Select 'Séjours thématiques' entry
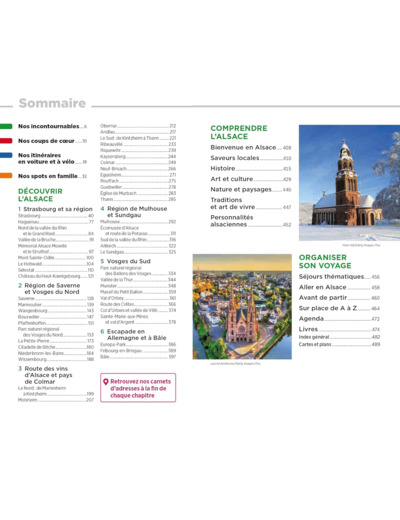Image resolution: width=400 pixels, height=520 pixels. [x=339, y=277]
